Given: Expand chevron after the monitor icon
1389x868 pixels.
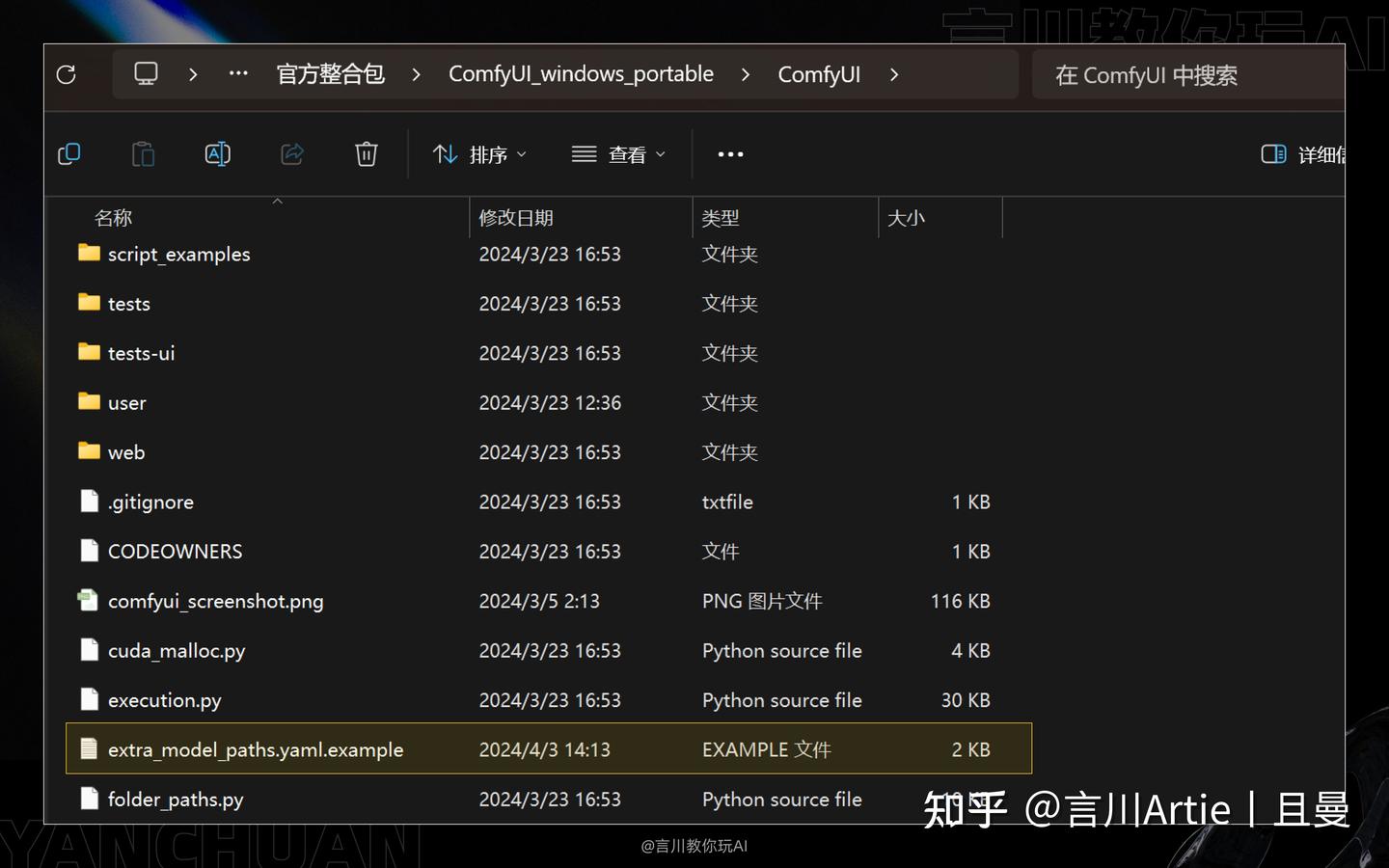Looking at the screenshot, I should tap(193, 74).
